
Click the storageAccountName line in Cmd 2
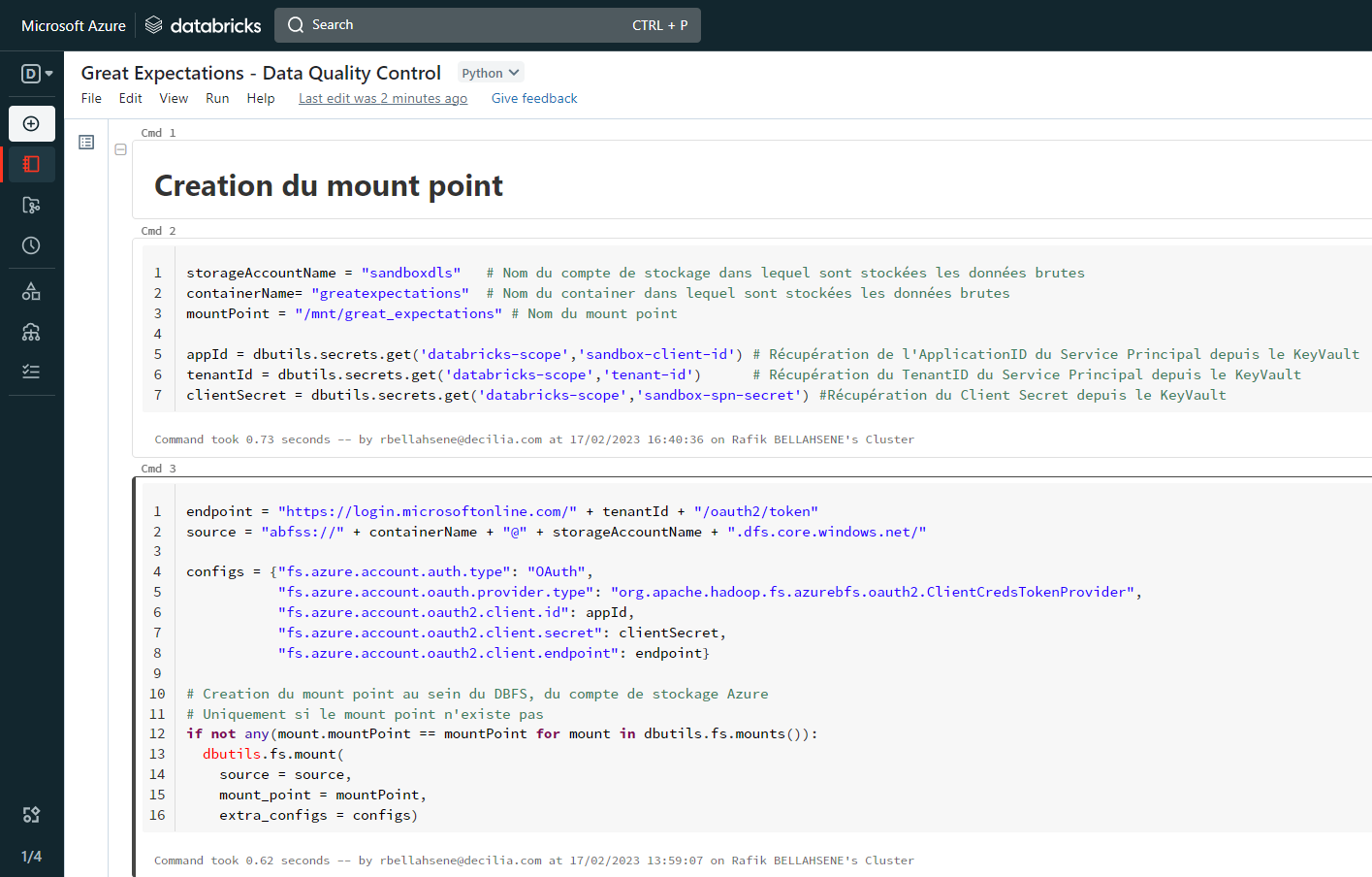[x=635, y=273]
